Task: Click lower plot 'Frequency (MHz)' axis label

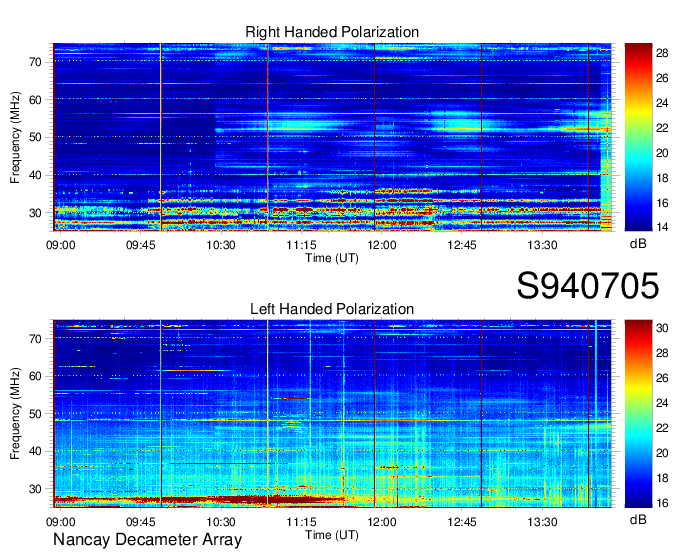Action: click(15, 414)
